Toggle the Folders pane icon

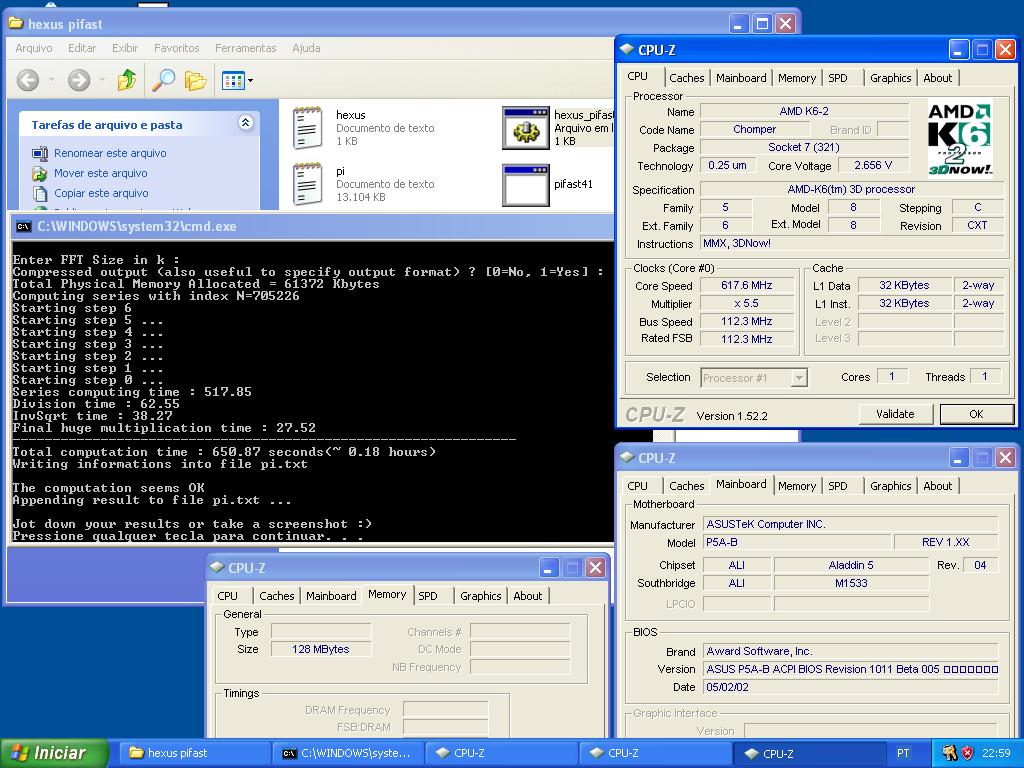tap(195, 81)
